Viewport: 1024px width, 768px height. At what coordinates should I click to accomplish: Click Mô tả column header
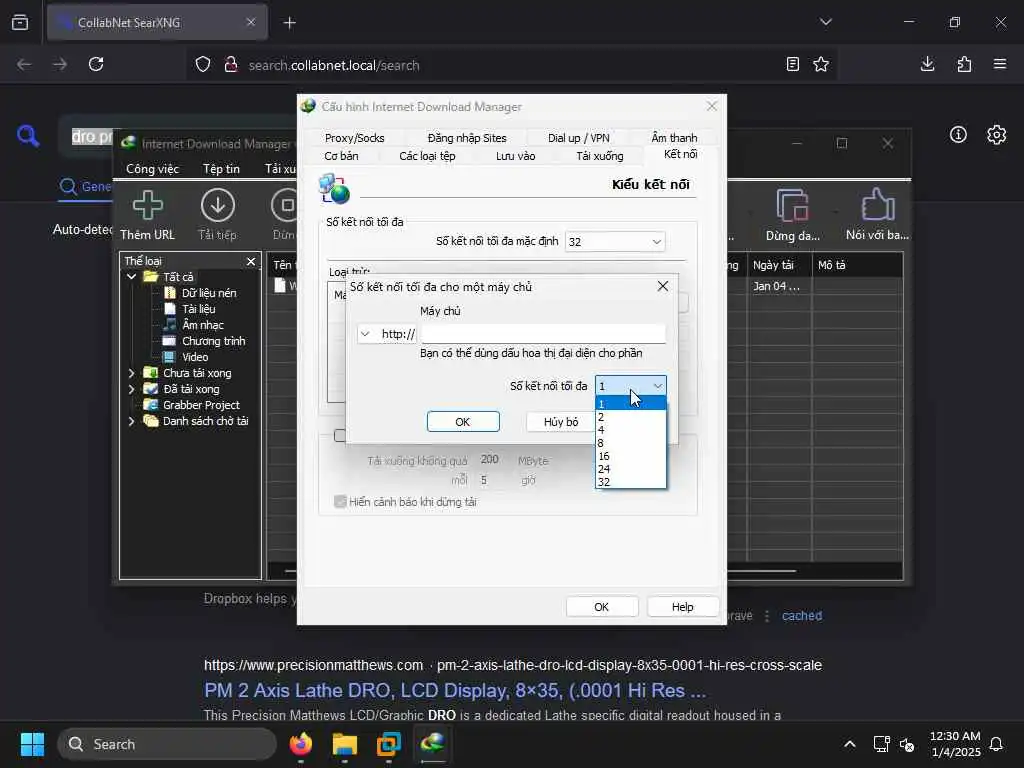click(857, 264)
